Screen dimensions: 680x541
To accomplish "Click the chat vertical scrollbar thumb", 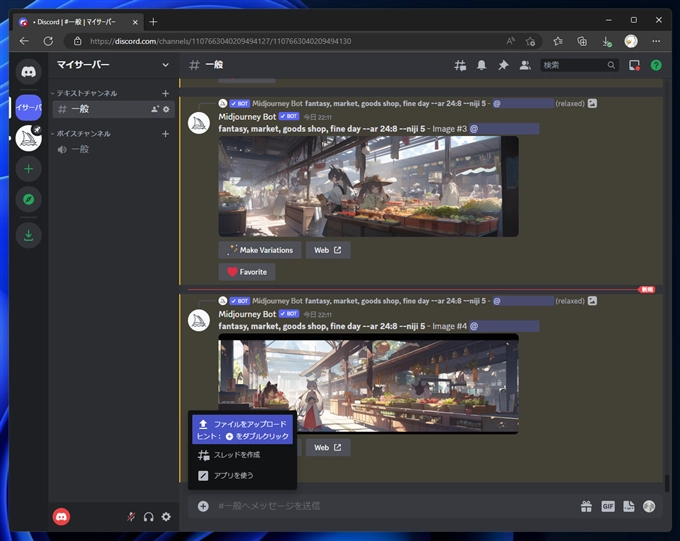I will [667, 483].
